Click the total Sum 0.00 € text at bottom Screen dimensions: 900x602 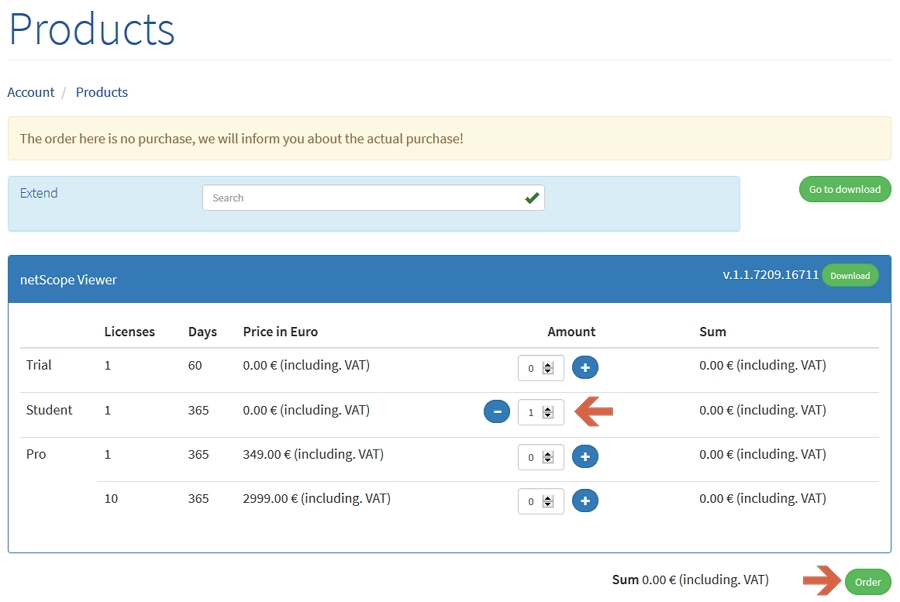[x=690, y=580]
